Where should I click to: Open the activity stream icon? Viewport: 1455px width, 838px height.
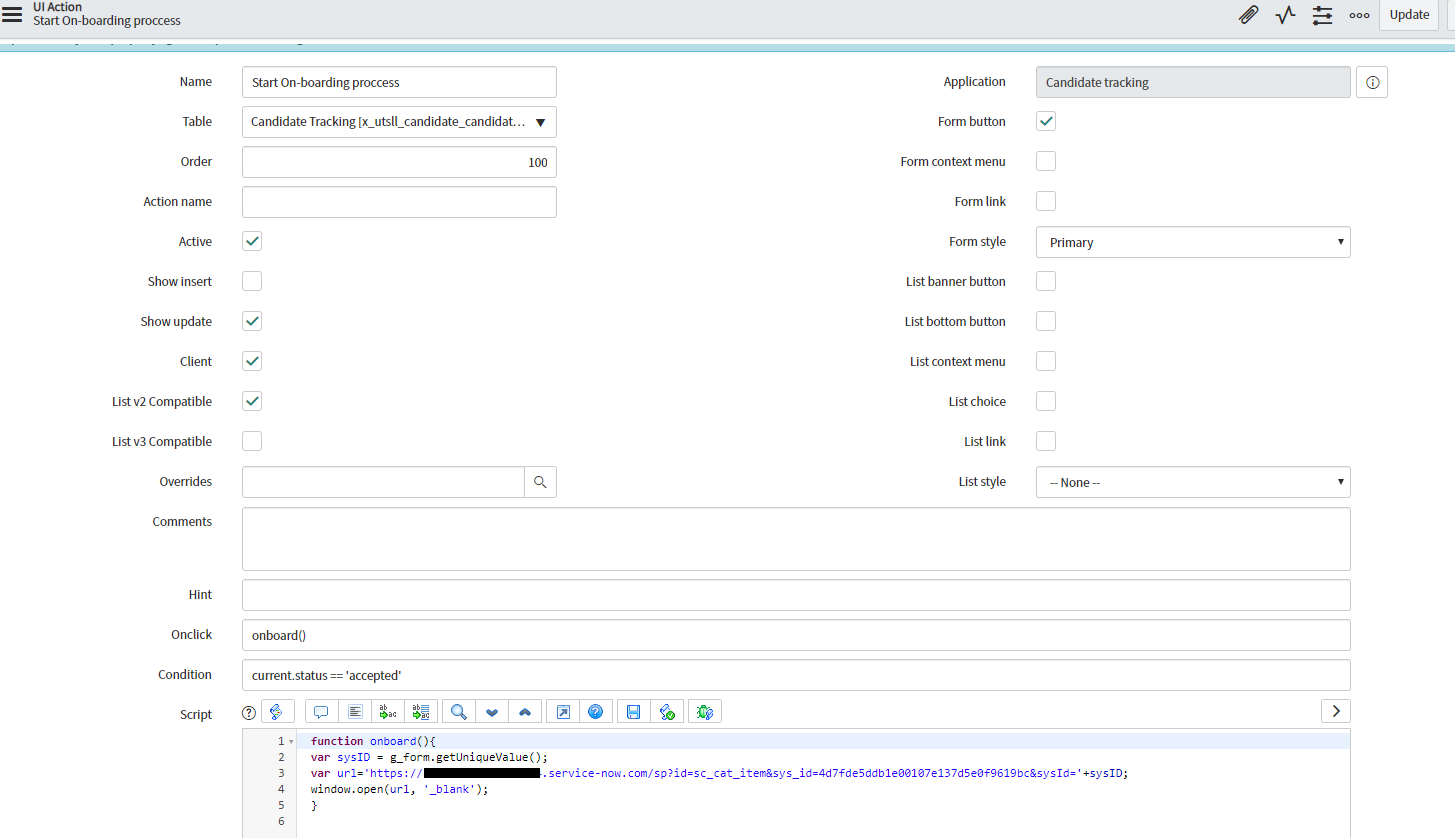pos(1285,15)
